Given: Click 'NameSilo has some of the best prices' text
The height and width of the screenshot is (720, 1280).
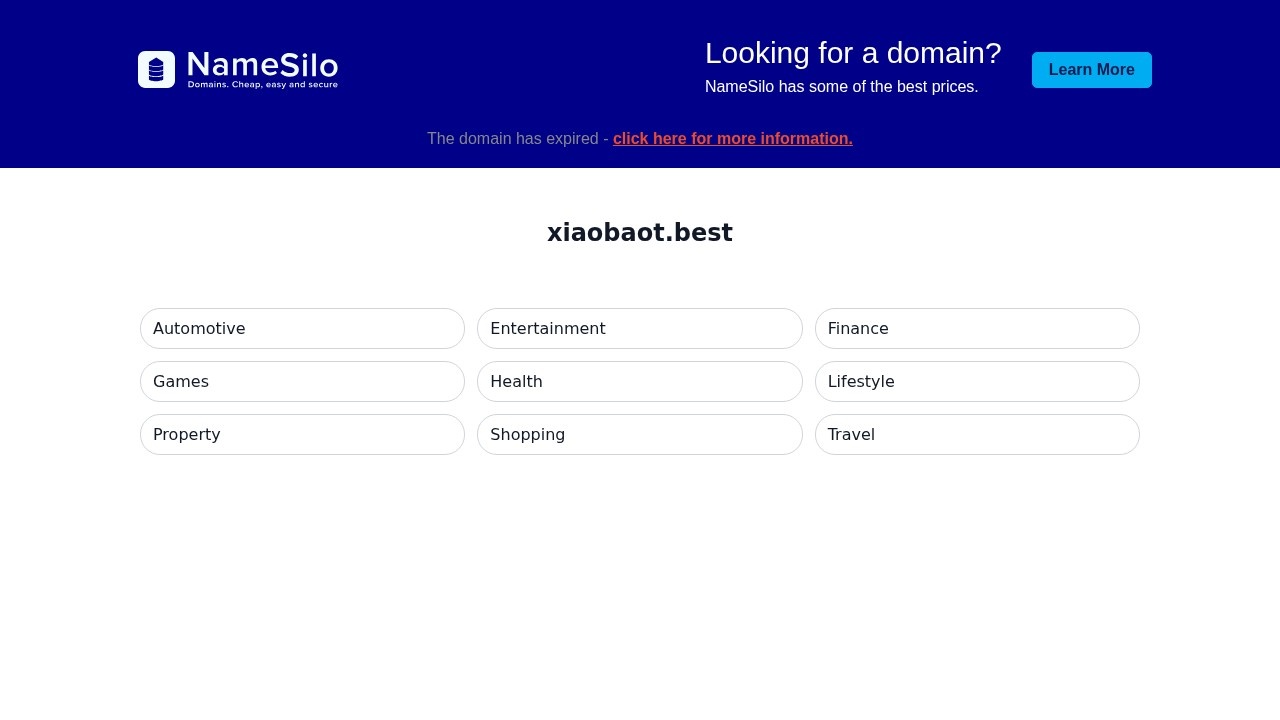Looking at the screenshot, I should click(x=841, y=87).
